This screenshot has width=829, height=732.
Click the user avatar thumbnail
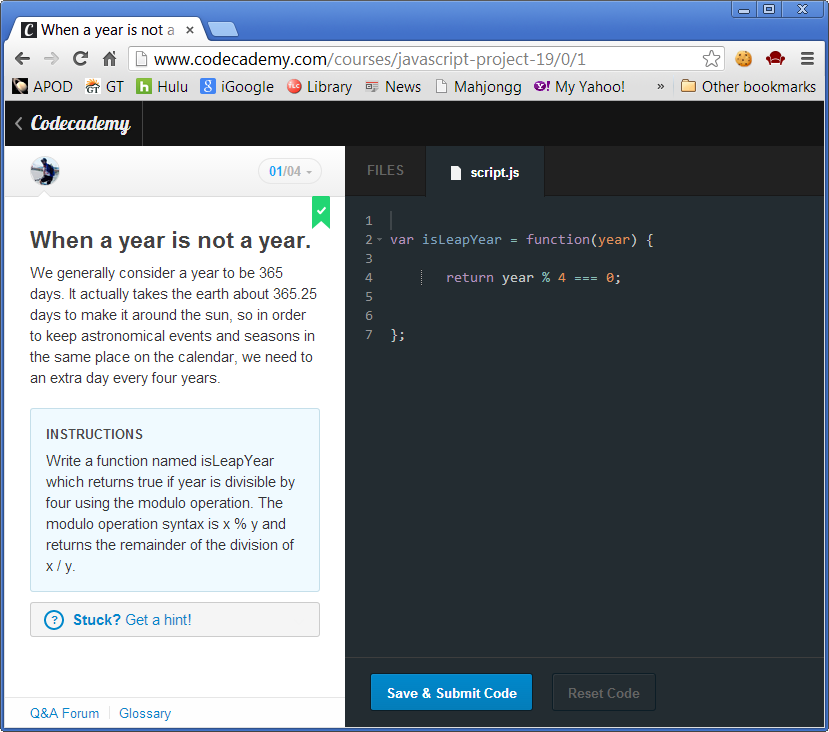(x=44, y=171)
